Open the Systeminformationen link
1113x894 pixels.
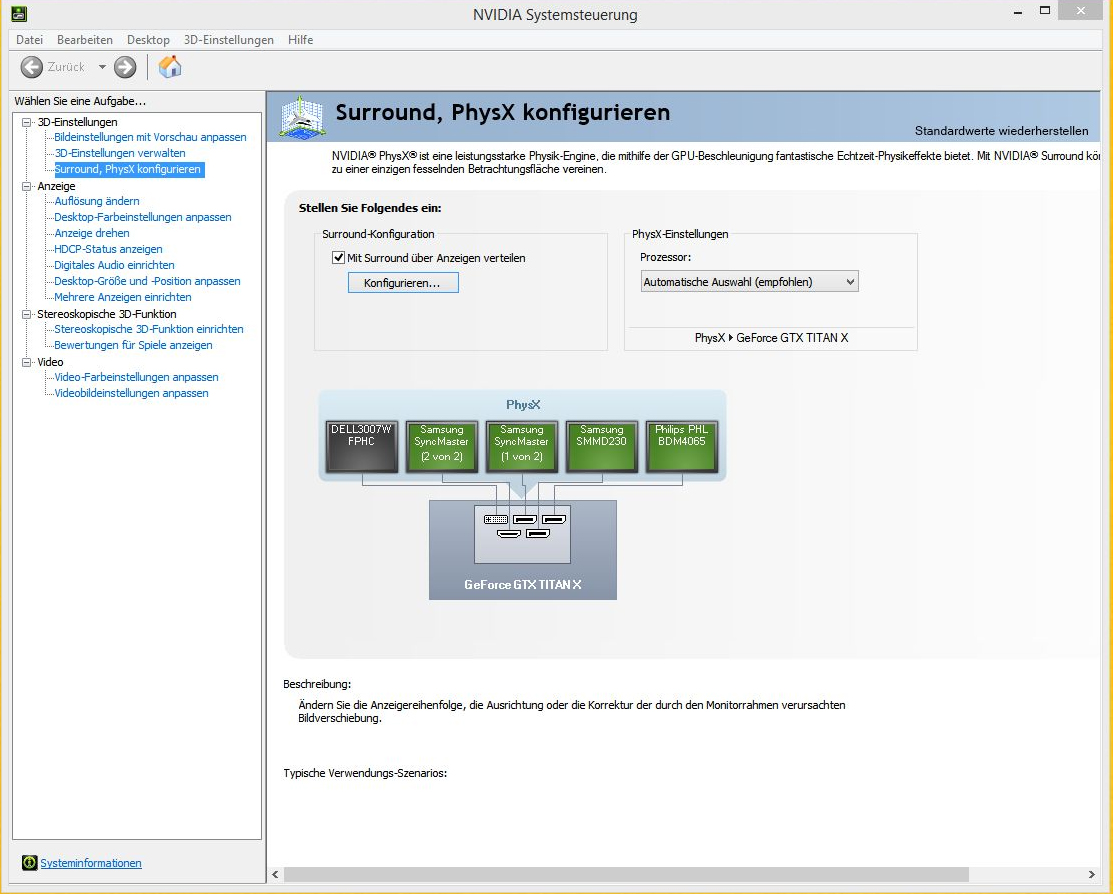click(x=91, y=863)
